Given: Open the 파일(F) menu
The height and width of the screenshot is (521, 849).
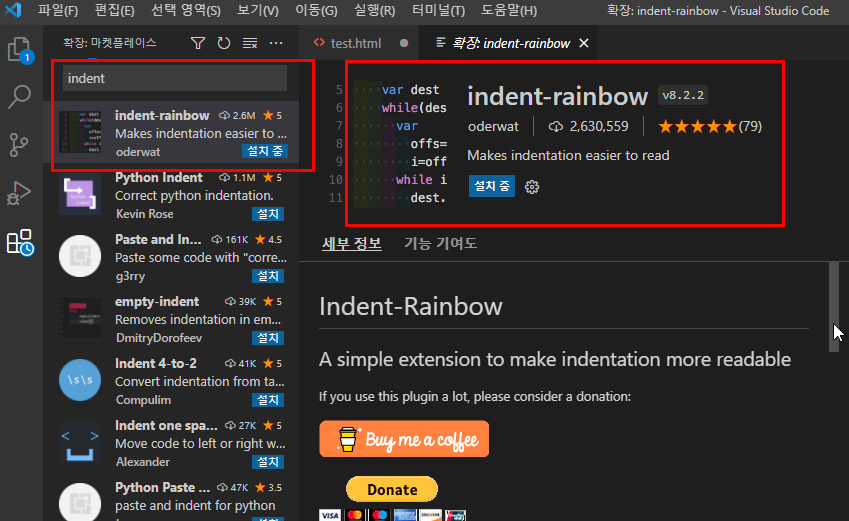Looking at the screenshot, I should point(58,10).
